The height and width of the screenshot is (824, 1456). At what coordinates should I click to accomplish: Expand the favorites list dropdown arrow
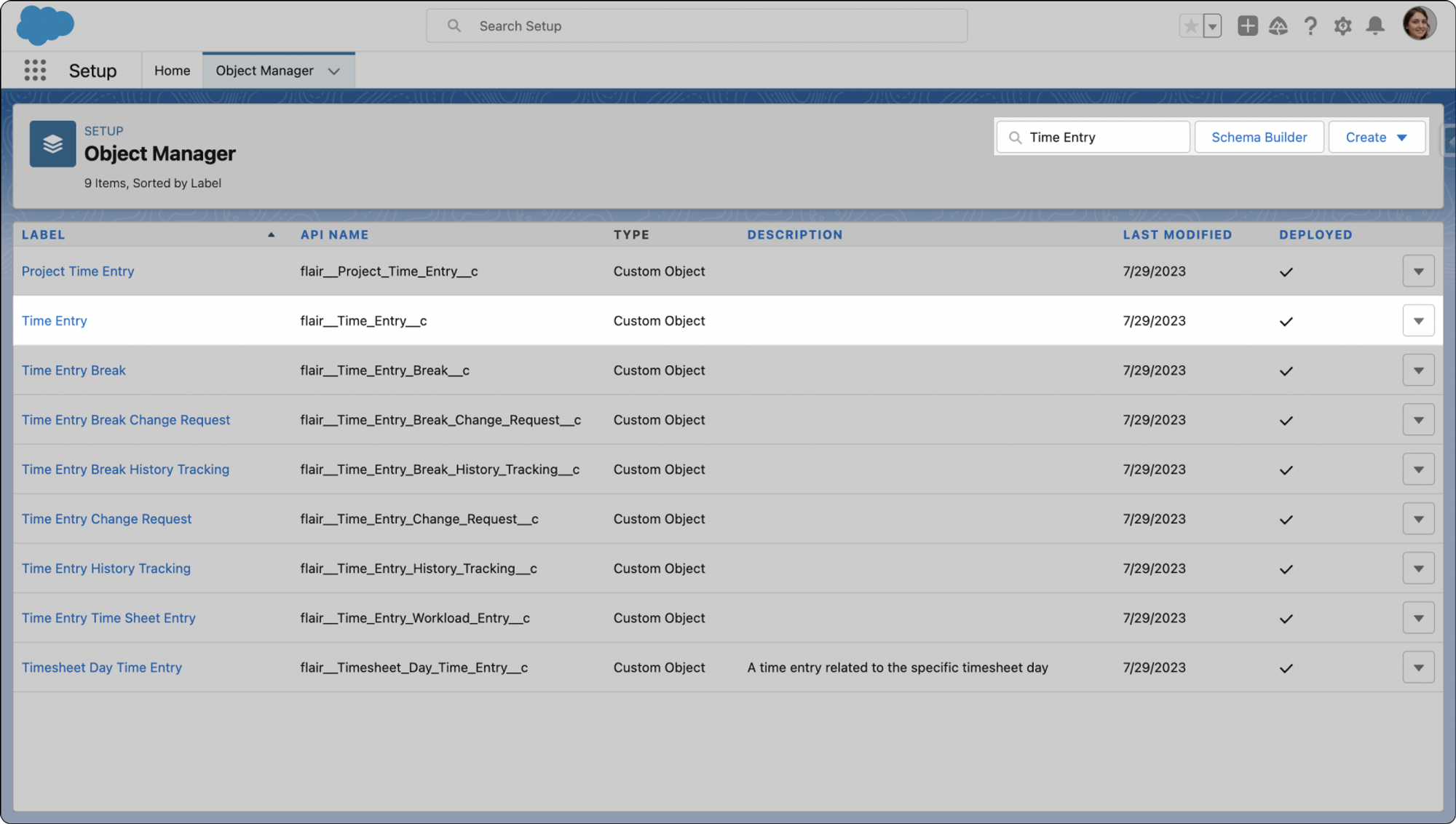click(x=1212, y=26)
